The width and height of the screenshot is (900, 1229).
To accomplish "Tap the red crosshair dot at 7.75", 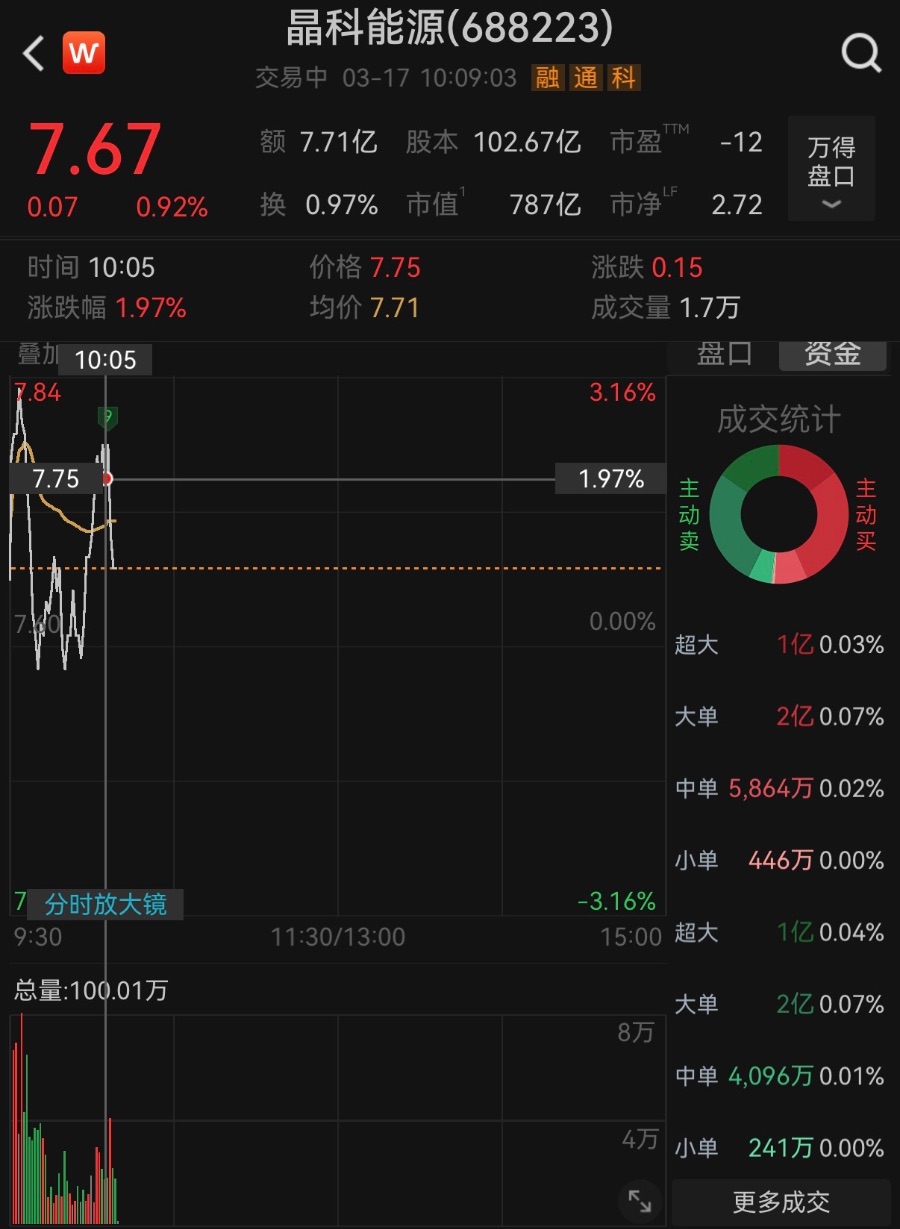I will 107,479.
